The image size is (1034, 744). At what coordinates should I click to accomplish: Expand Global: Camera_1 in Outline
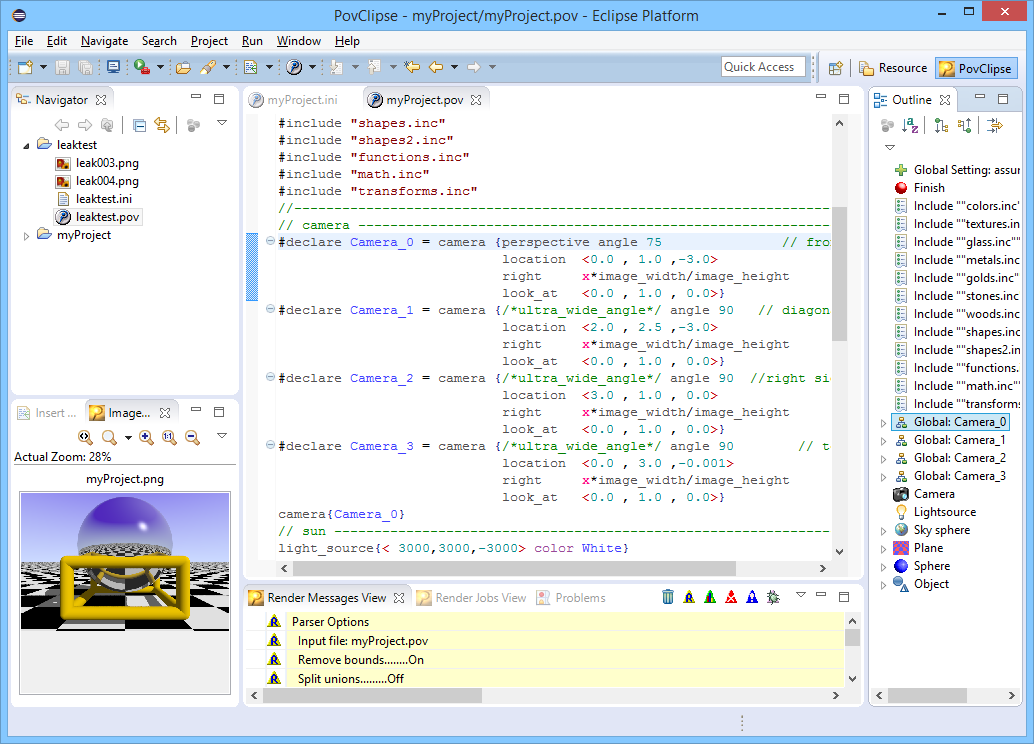click(884, 441)
